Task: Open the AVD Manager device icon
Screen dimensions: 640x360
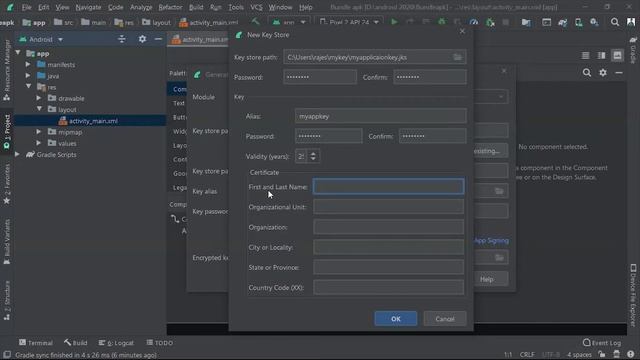Action: (x=578, y=22)
